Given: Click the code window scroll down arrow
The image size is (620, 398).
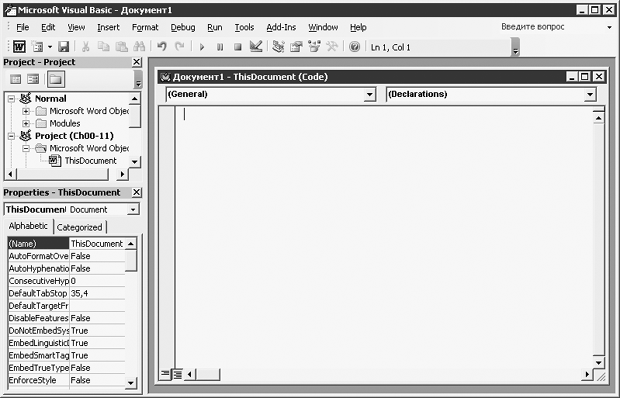Looking at the screenshot, I should coord(598,362).
